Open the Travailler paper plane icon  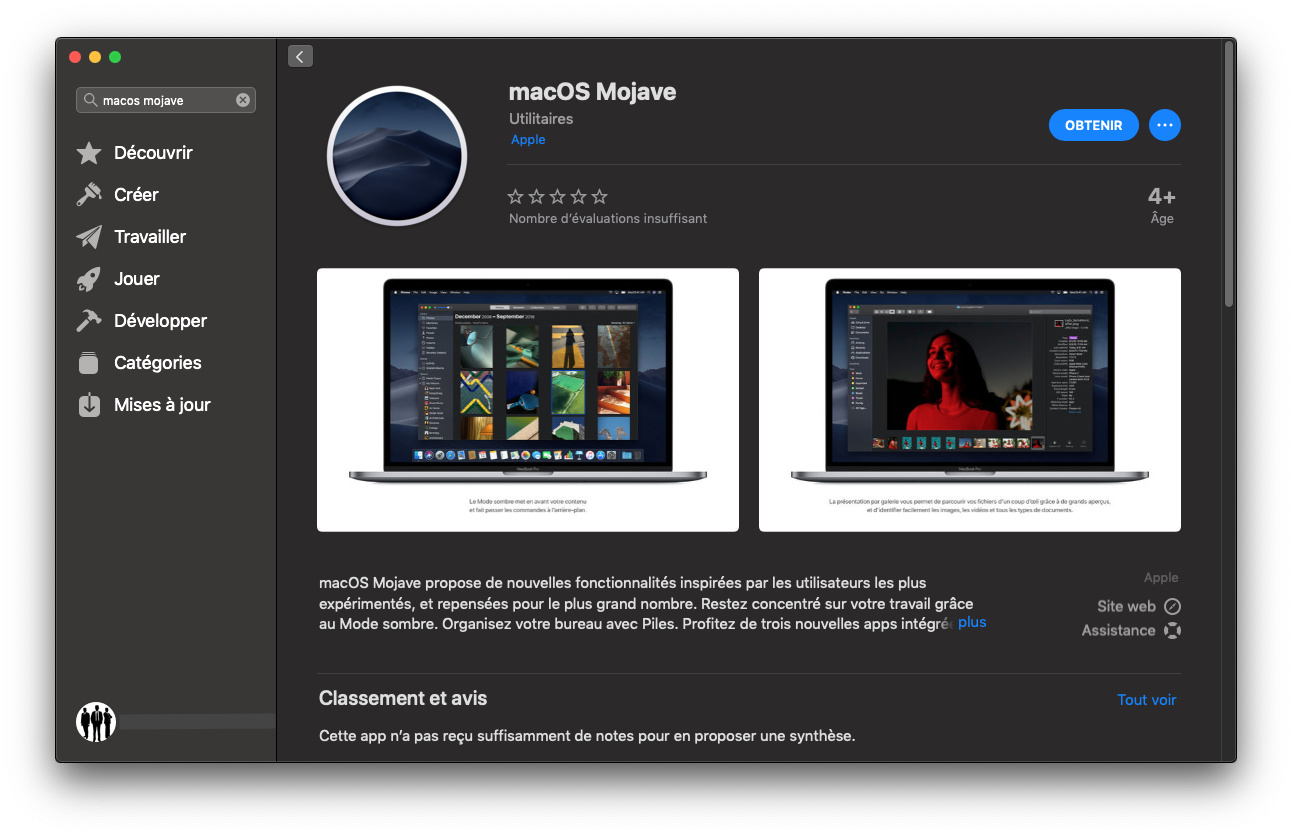coord(89,236)
